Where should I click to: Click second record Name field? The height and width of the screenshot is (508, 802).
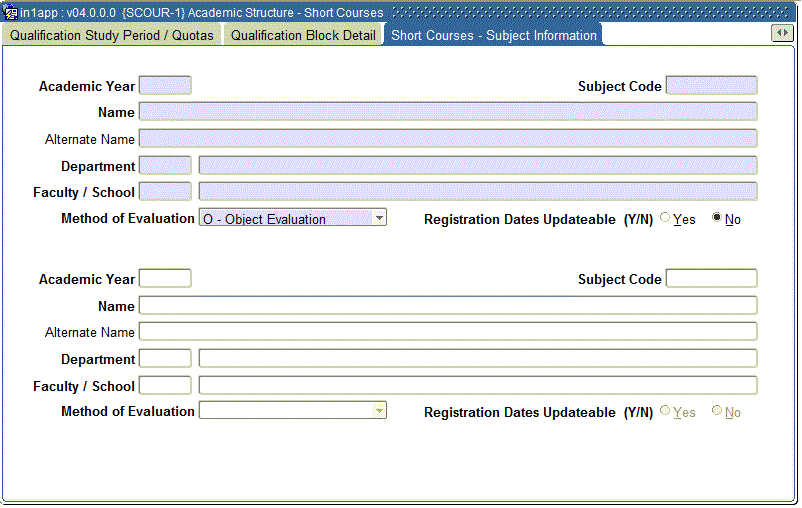pos(448,305)
